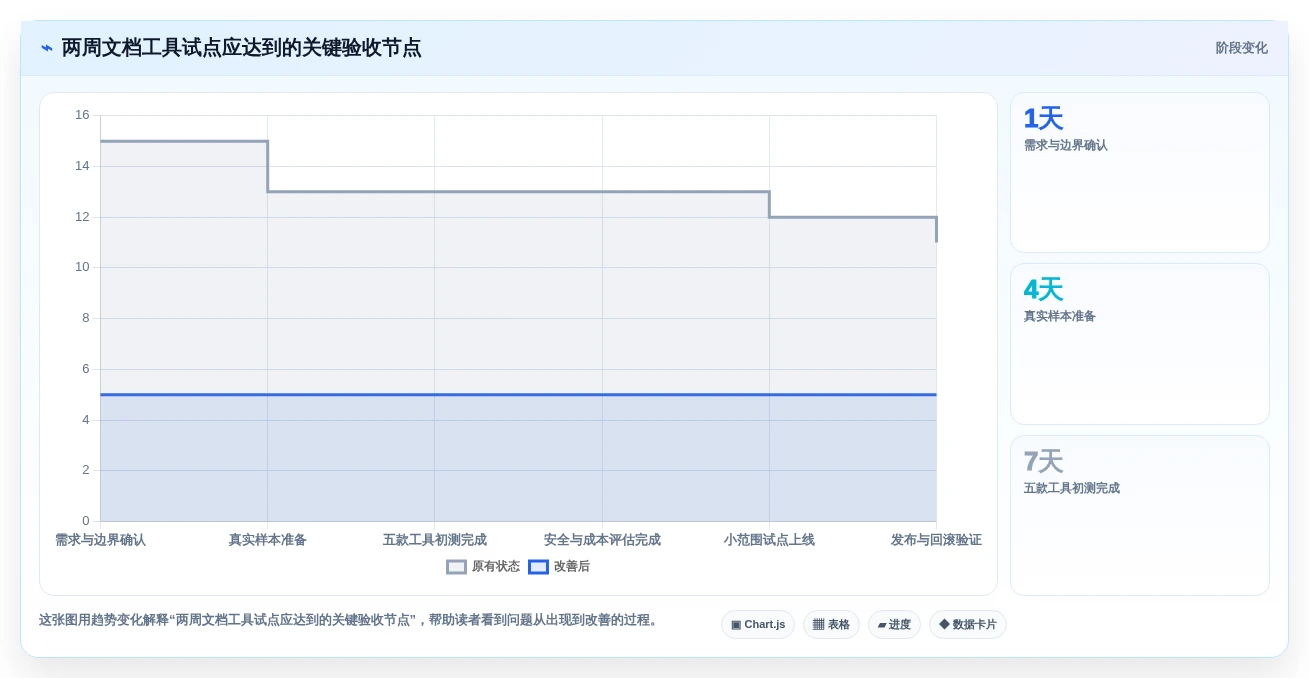This screenshot has width=1309, height=678.
Task: Click the x-axis label 发布与回滚验证
Action: [936, 540]
